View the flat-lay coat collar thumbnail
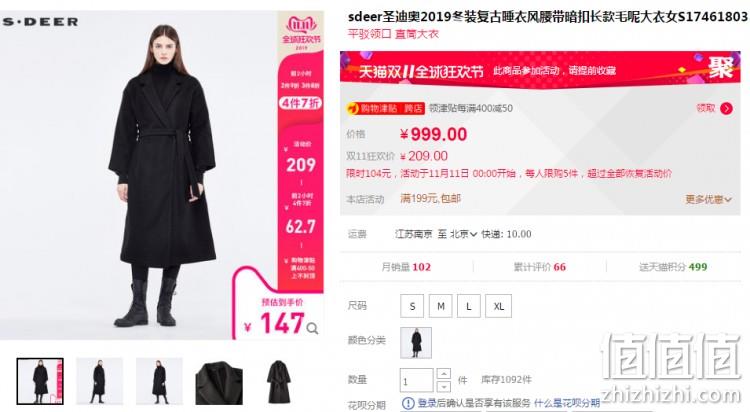This screenshot has width=750, height=412. (219, 381)
